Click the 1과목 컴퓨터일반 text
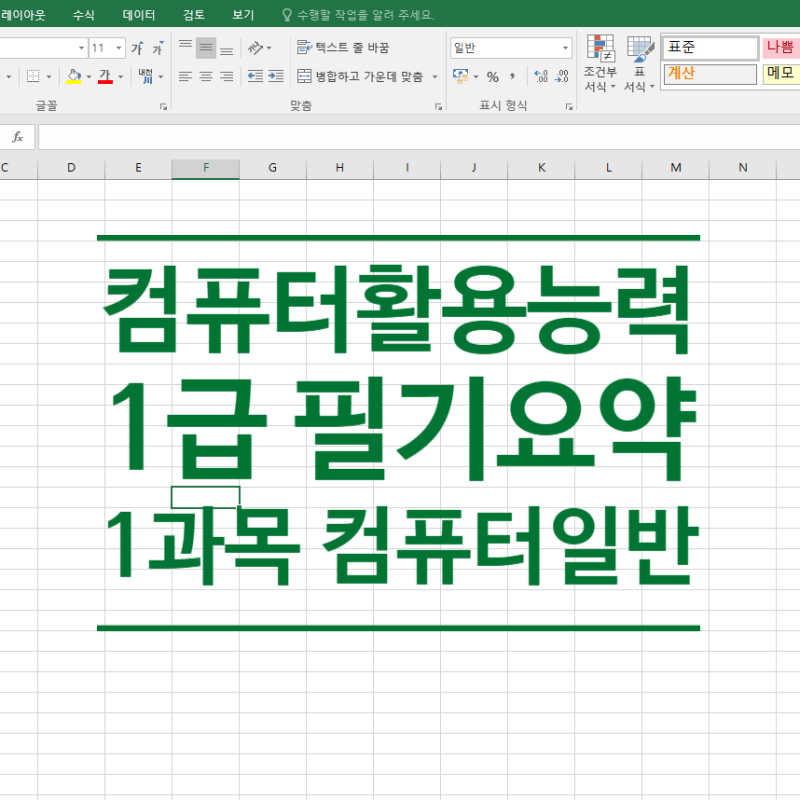This screenshot has width=800, height=800. point(402,546)
